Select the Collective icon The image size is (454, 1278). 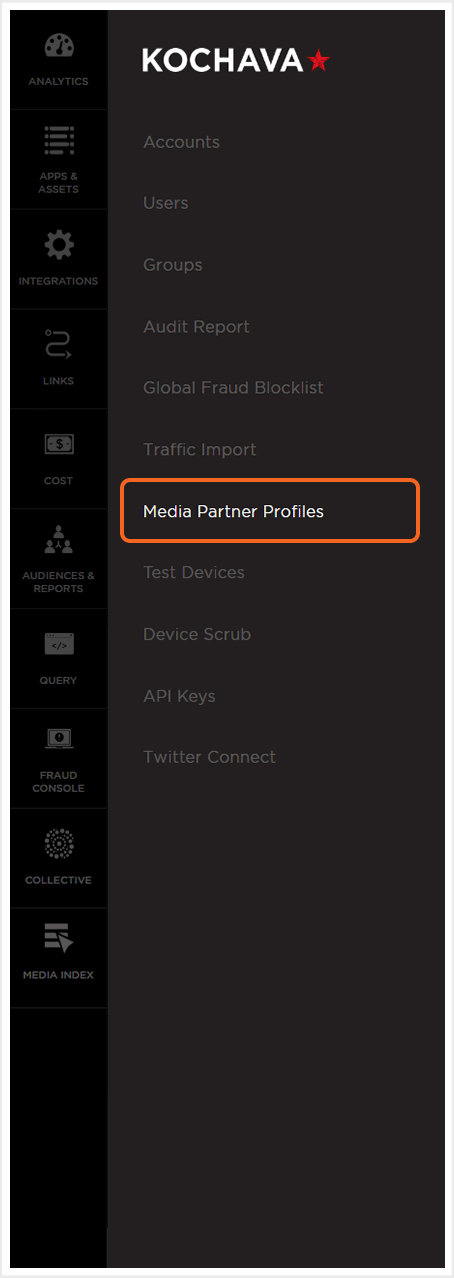pyautogui.click(x=58, y=844)
